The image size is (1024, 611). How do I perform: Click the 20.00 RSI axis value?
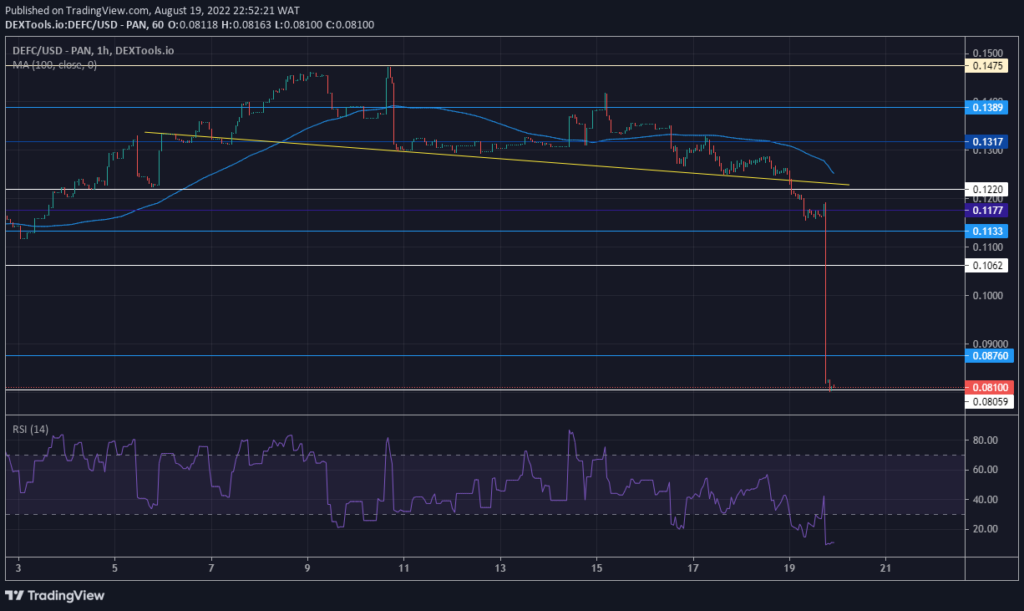[985, 529]
